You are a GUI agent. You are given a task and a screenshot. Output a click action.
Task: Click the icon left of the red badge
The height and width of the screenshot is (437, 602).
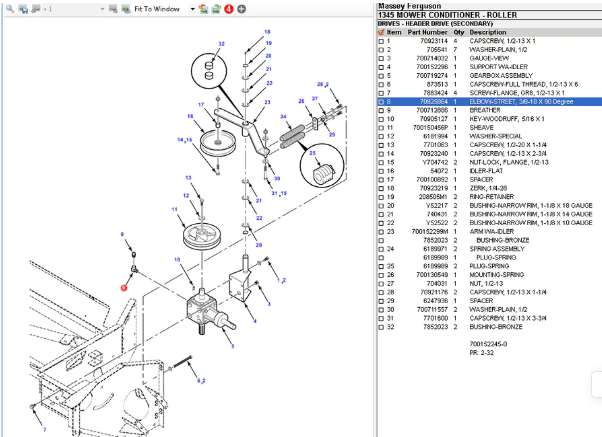click(x=216, y=8)
